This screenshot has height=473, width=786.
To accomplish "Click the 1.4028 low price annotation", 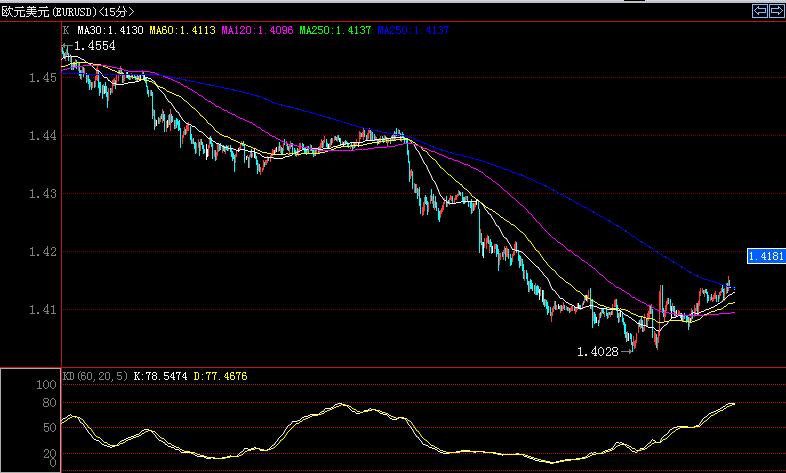I will tap(598, 352).
